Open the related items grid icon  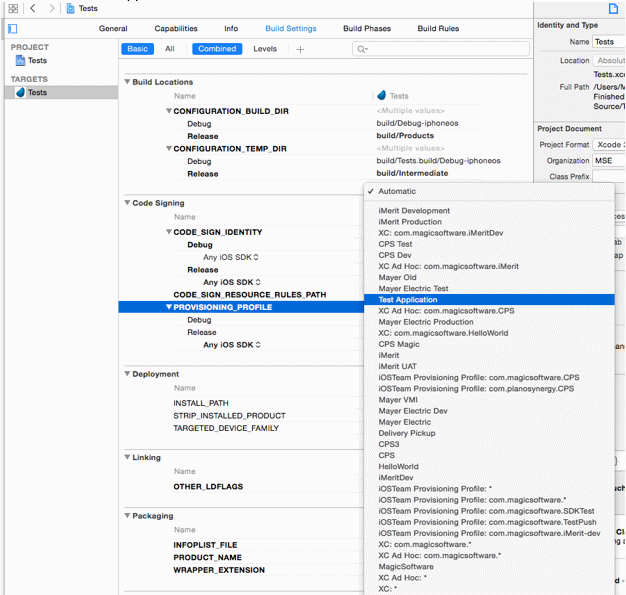click(13, 8)
